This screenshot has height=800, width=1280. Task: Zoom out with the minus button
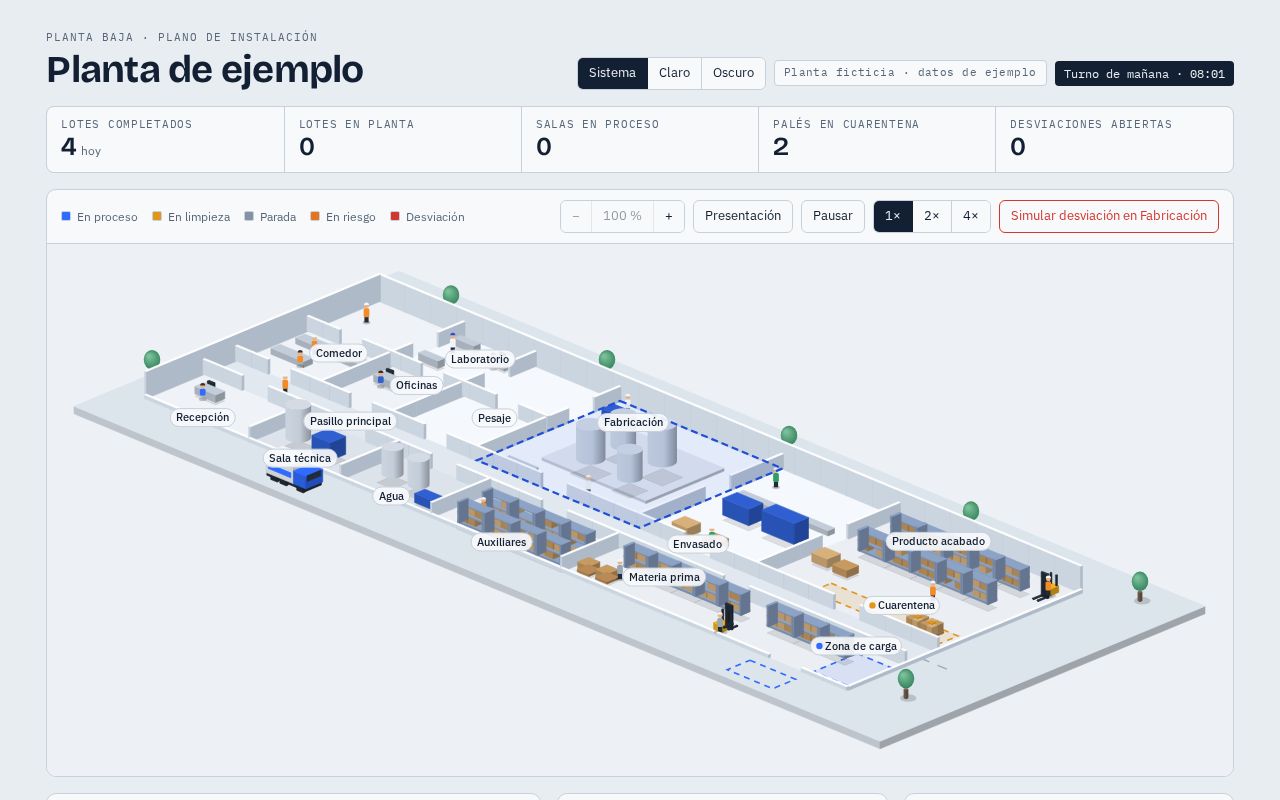click(576, 216)
